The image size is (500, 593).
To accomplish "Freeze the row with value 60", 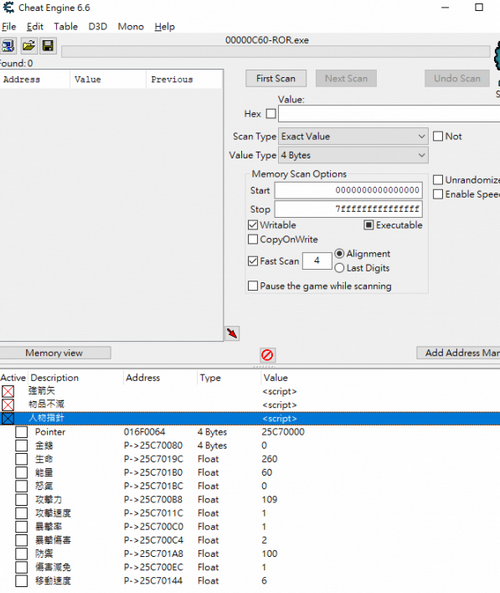I will pos(22,473).
